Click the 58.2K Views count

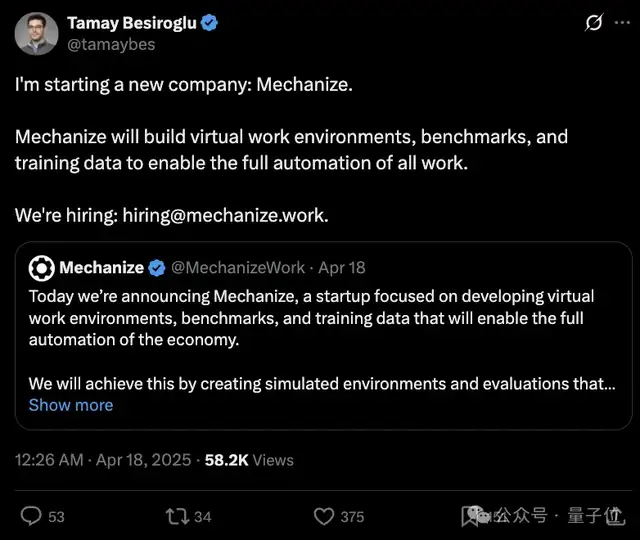pyautogui.click(x=249, y=460)
